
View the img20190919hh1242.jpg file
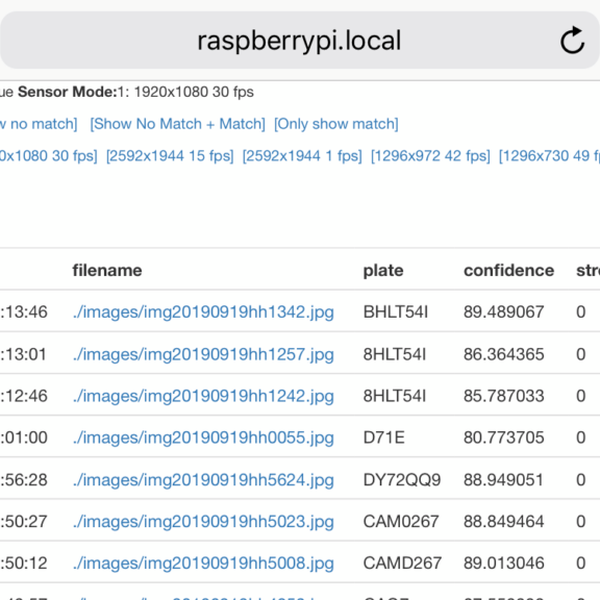(x=203, y=396)
